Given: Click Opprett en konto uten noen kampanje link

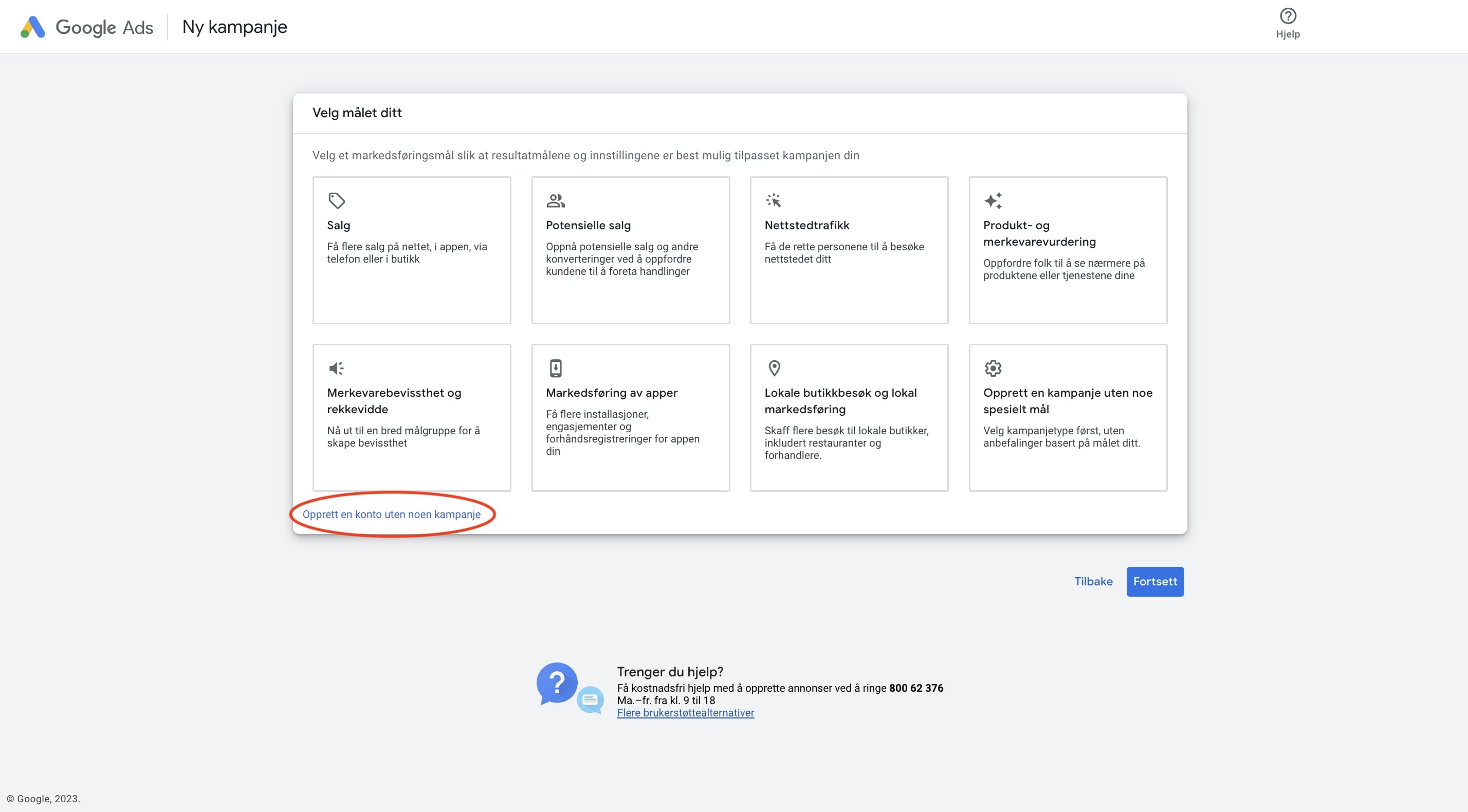Looking at the screenshot, I should (x=392, y=514).
